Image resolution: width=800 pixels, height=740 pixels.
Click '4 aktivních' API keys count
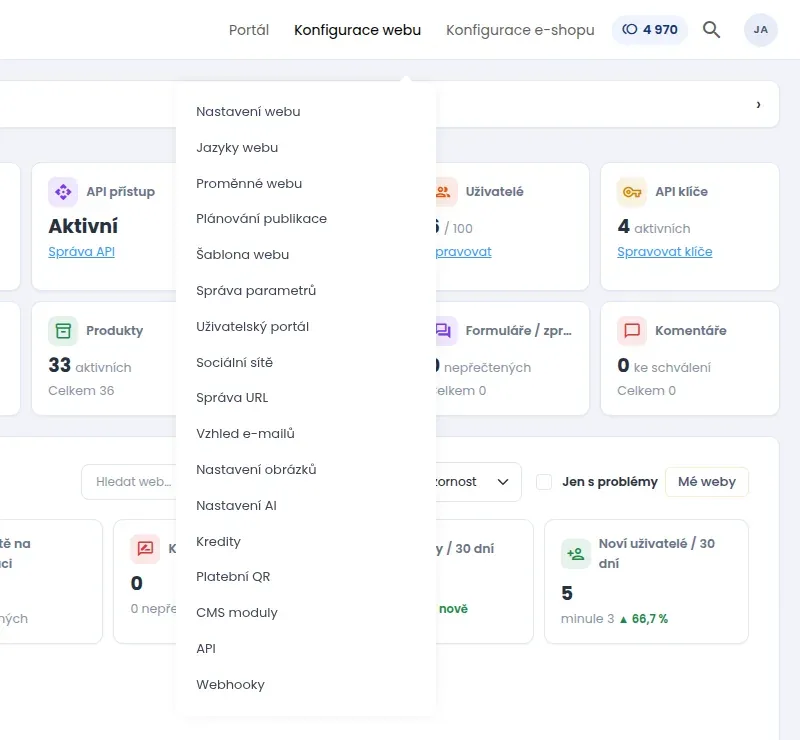(654, 227)
